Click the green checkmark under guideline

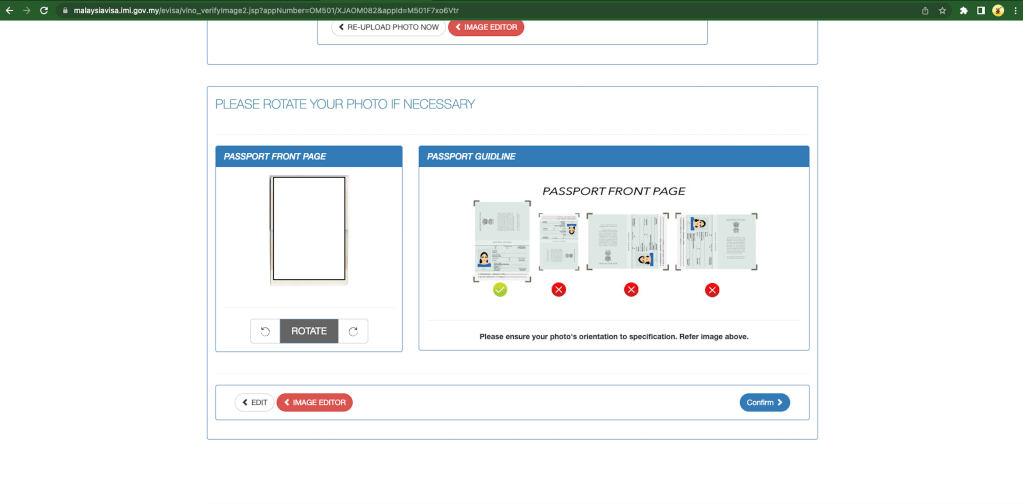(500, 289)
